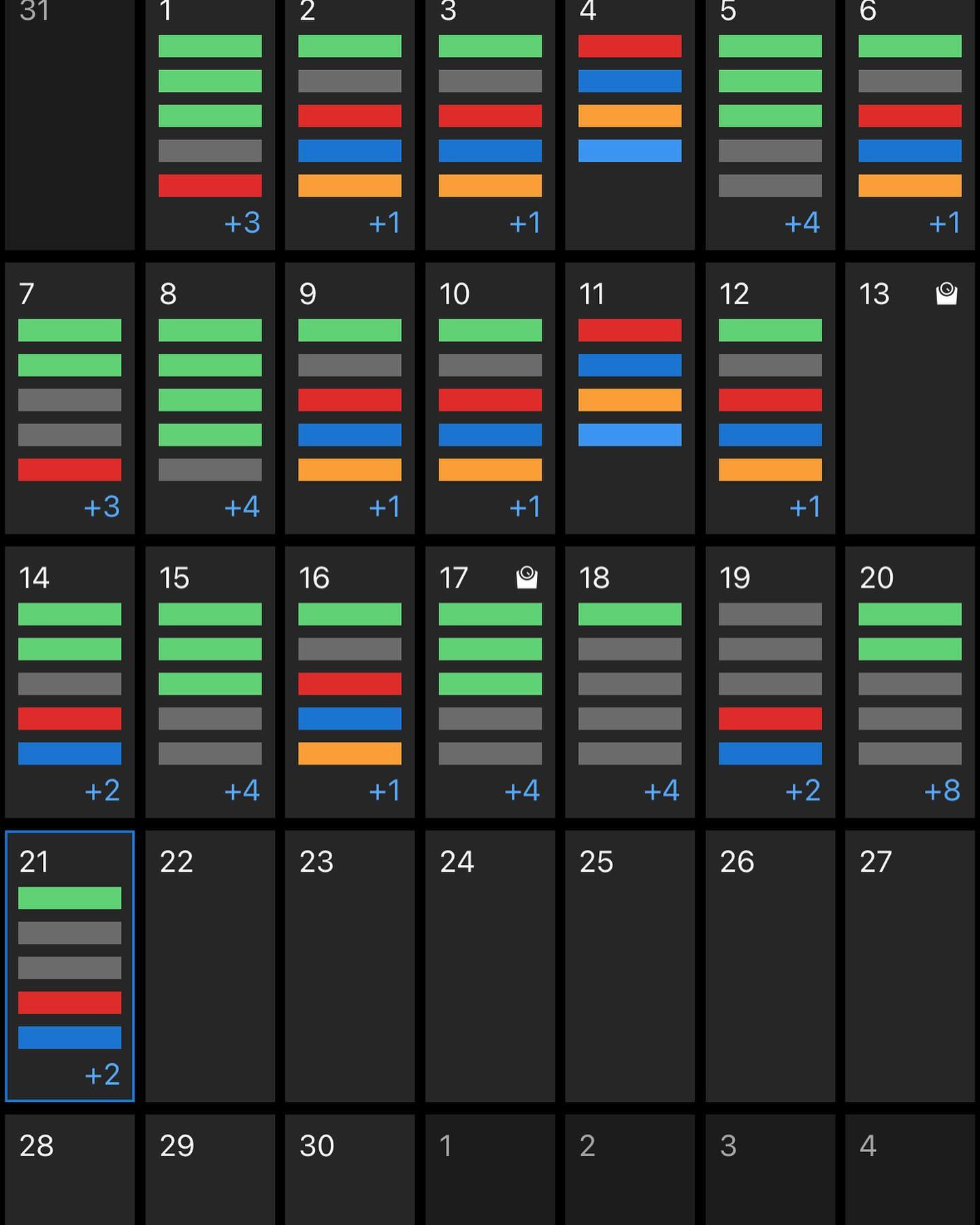
Task: Expand the +4 indicator on day 5
Action: pyautogui.click(x=802, y=223)
